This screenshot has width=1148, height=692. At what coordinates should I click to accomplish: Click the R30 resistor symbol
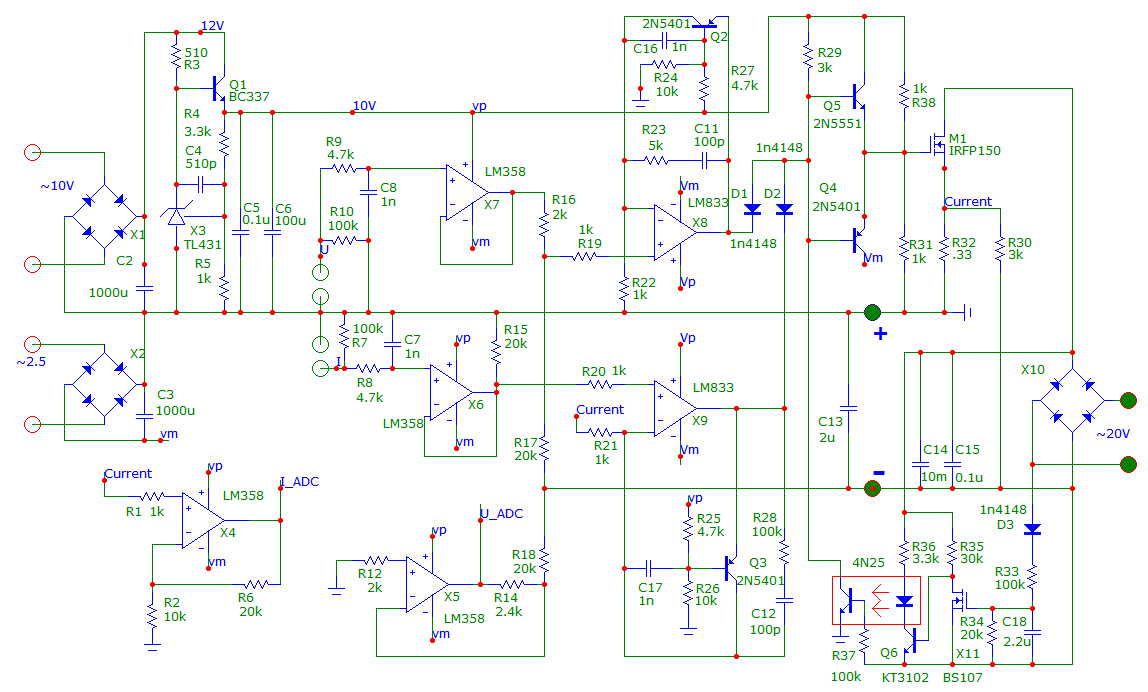tap(1000, 249)
